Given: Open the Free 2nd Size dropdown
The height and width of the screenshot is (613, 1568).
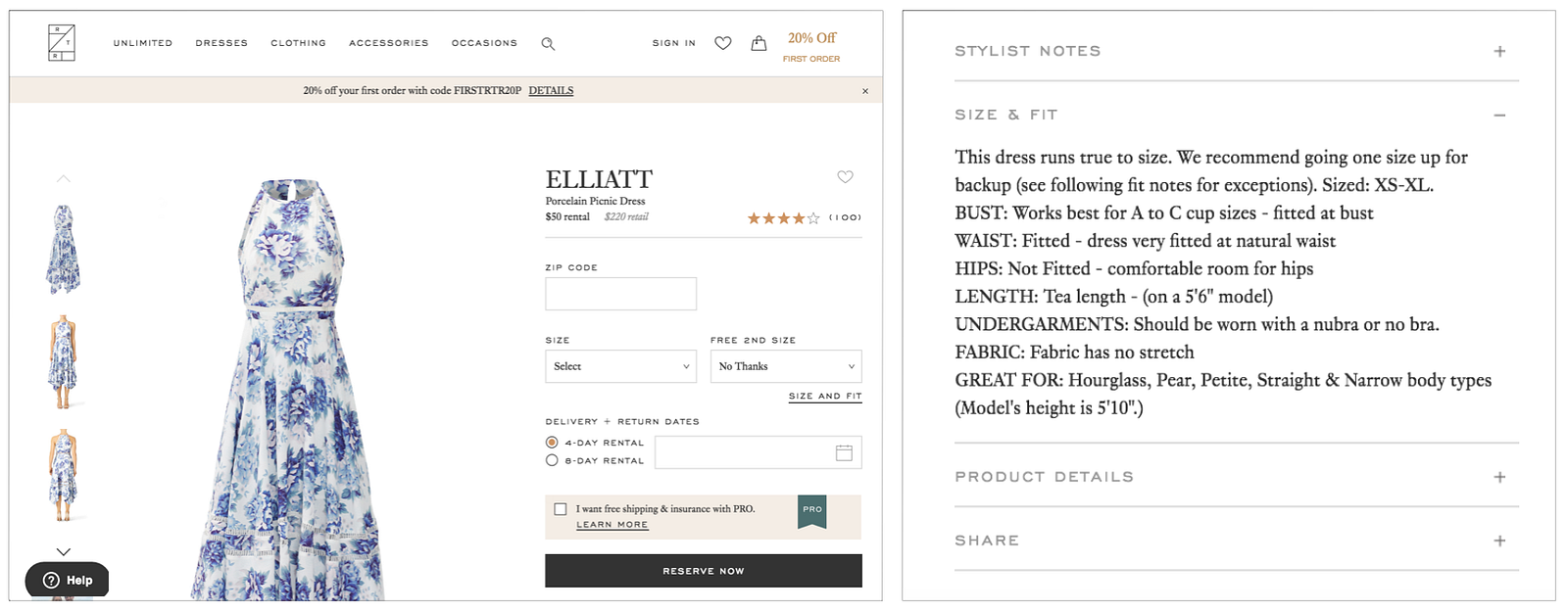Looking at the screenshot, I should point(786,366).
